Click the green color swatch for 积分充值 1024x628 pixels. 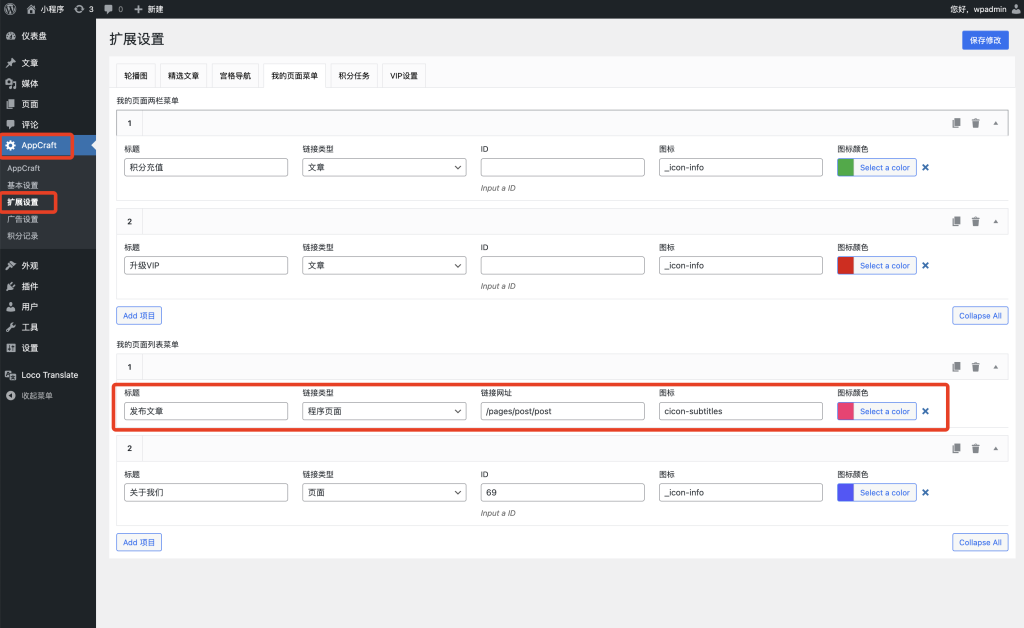click(845, 167)
